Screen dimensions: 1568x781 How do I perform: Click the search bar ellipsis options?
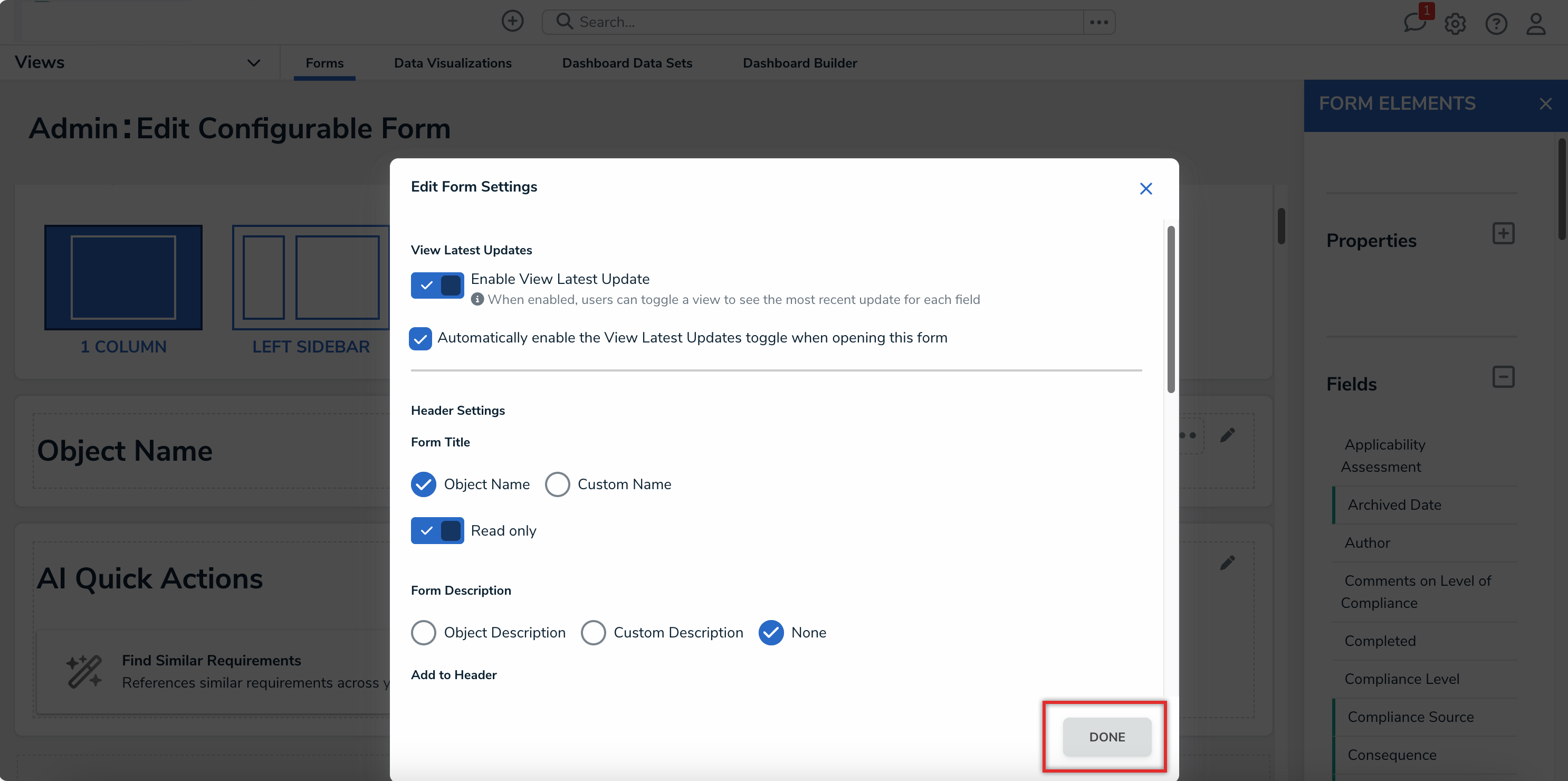click(1098, 22)
